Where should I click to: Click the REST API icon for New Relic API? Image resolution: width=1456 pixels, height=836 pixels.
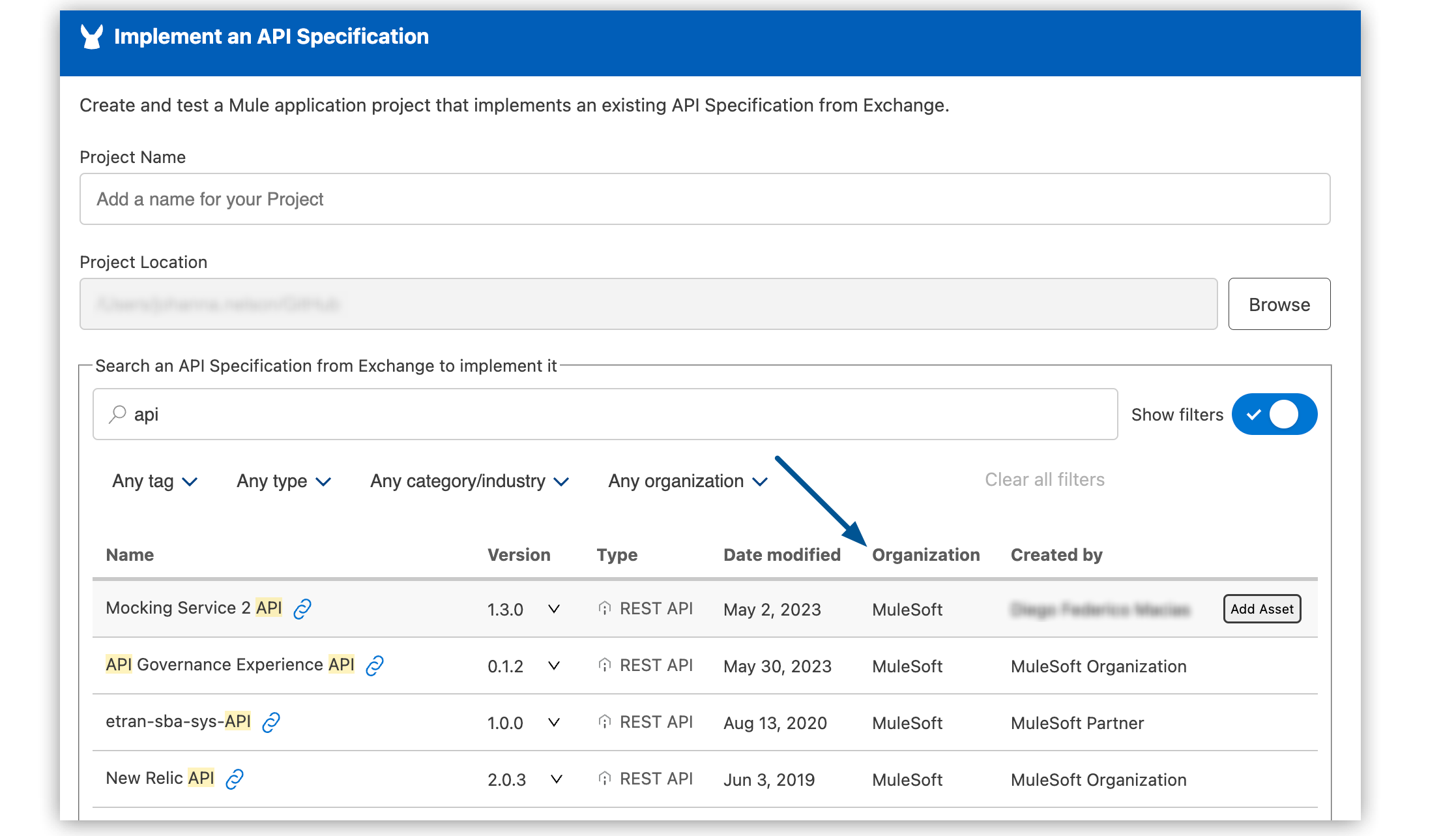(604, 778)
